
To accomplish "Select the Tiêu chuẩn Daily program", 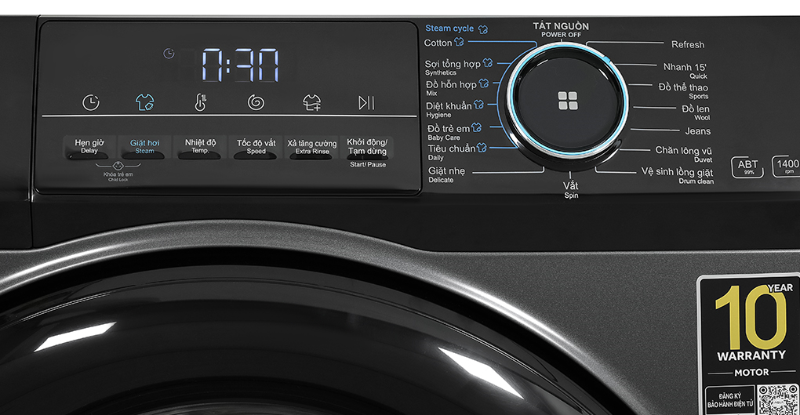I will pos(452,152).
